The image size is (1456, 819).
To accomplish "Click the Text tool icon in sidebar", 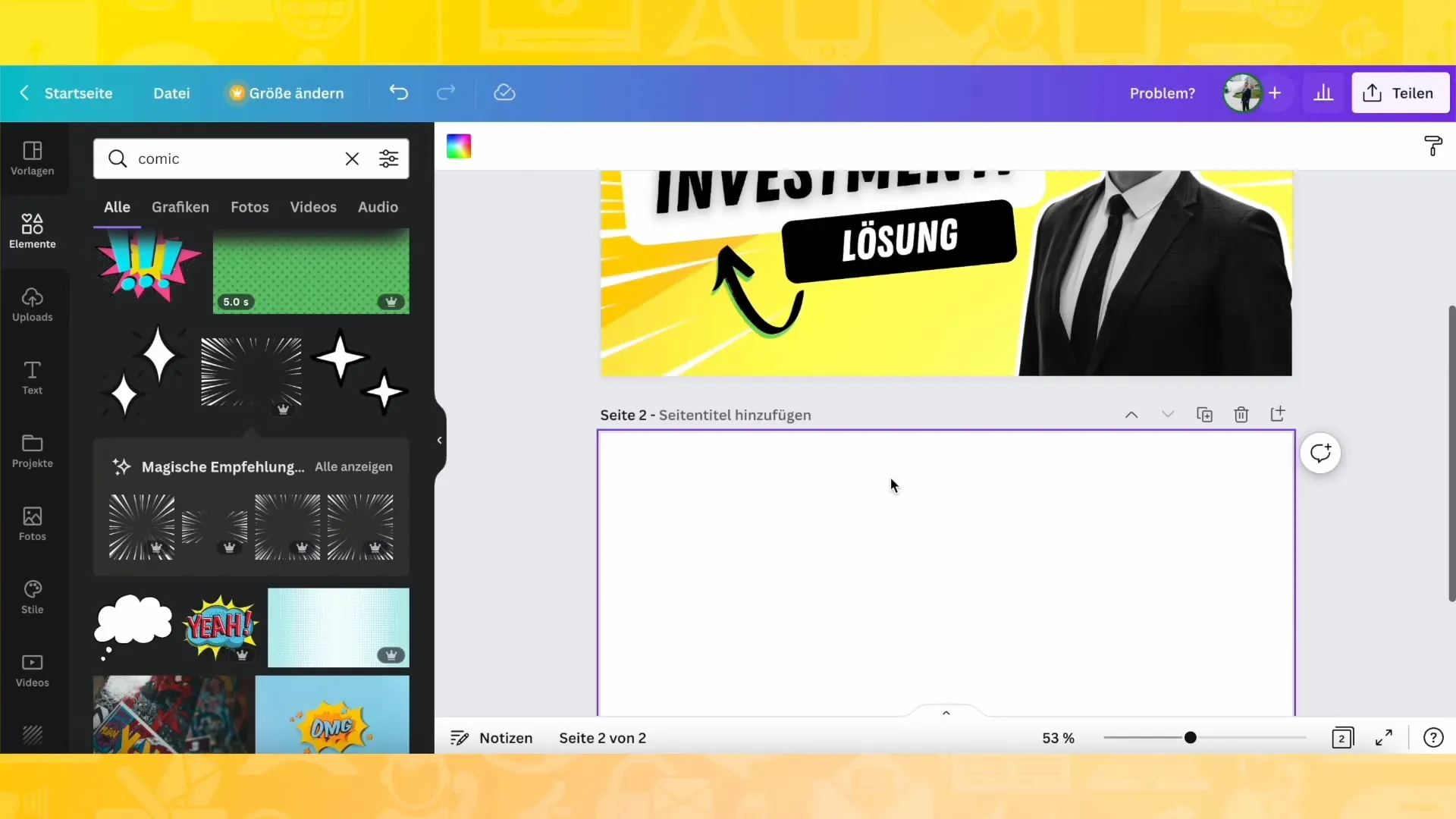I will 32,376.
